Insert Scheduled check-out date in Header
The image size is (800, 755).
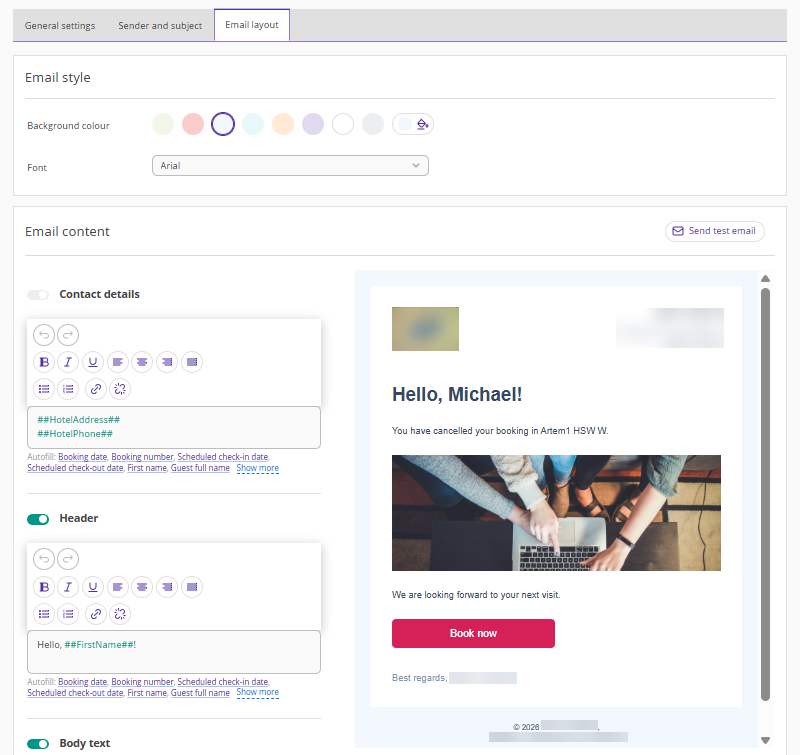(x=76, y=693)
